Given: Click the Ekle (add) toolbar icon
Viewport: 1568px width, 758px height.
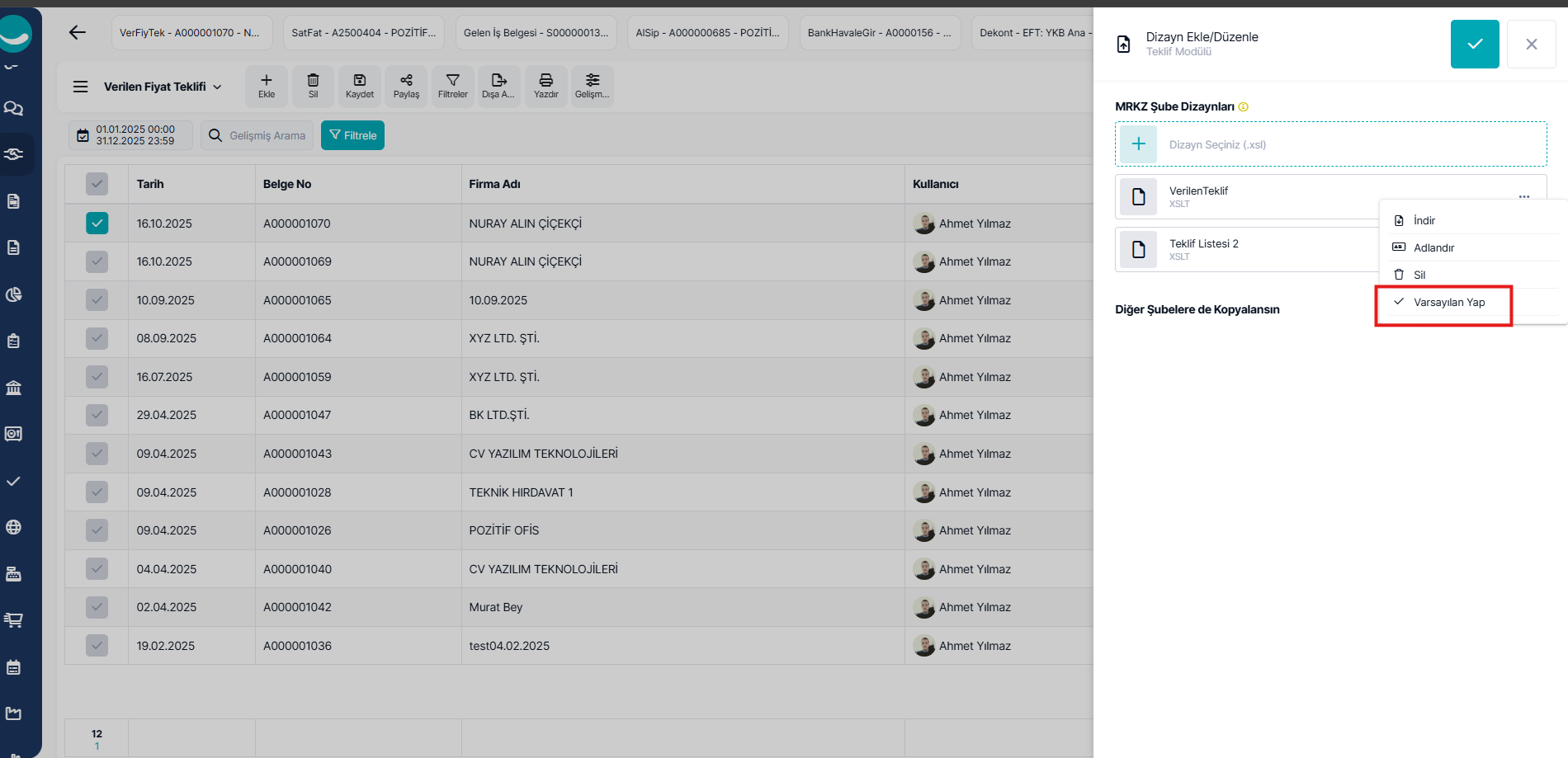Looking at the screenshot, I should tap(267, 86).
